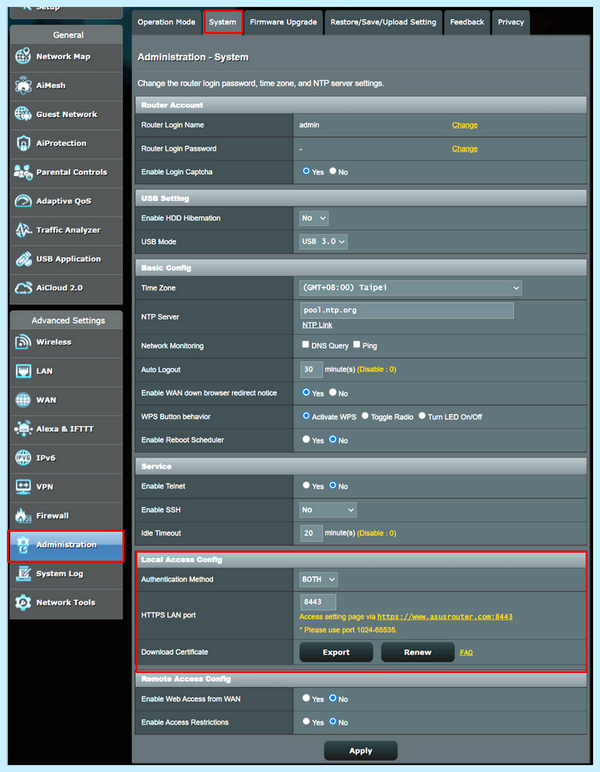Image resolution: width=600 pixels, height=772 pixels.
Task: Open the Authentication Method dropdown
Action: click(318, 579)
